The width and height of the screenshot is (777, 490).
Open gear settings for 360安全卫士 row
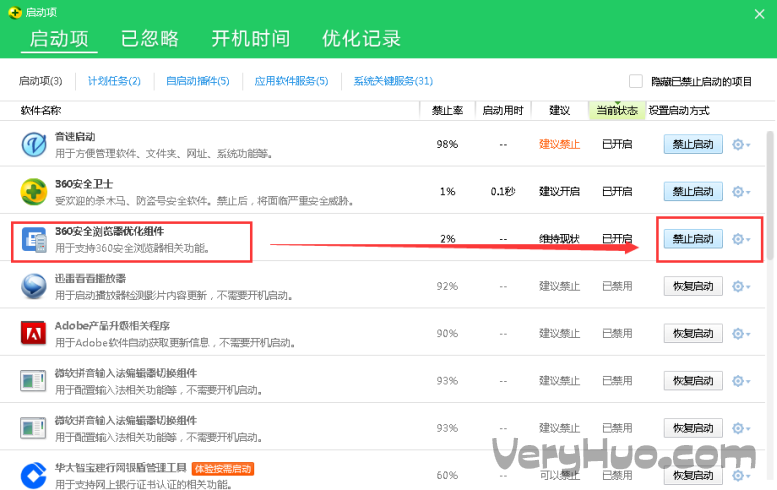point(741,192)
